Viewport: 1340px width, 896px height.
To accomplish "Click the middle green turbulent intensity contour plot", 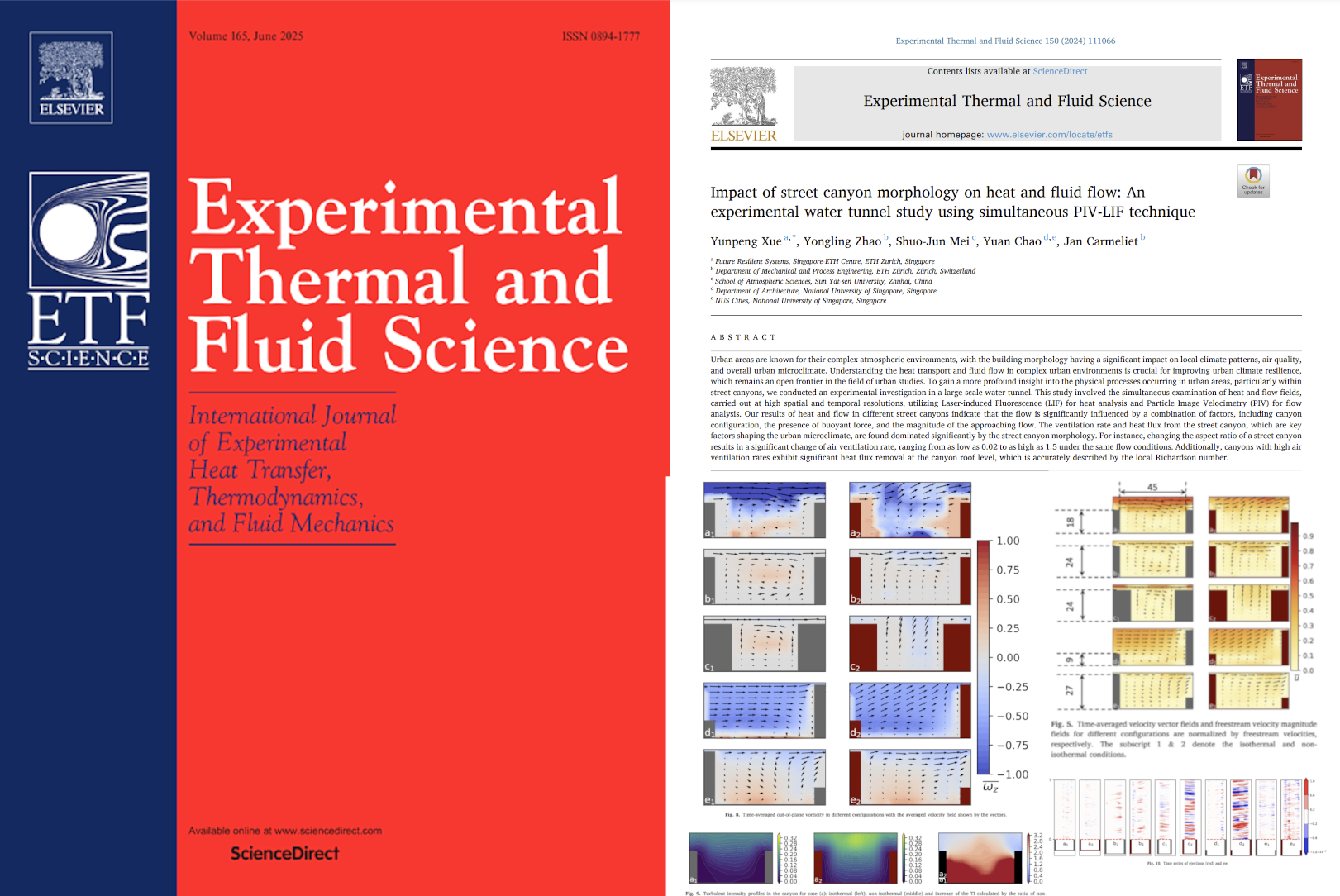I will (856, 859).
